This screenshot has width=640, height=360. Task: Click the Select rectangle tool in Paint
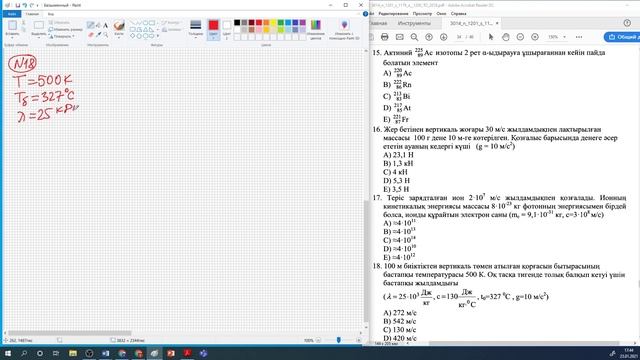pyautogui.click(x=39, y=28)
